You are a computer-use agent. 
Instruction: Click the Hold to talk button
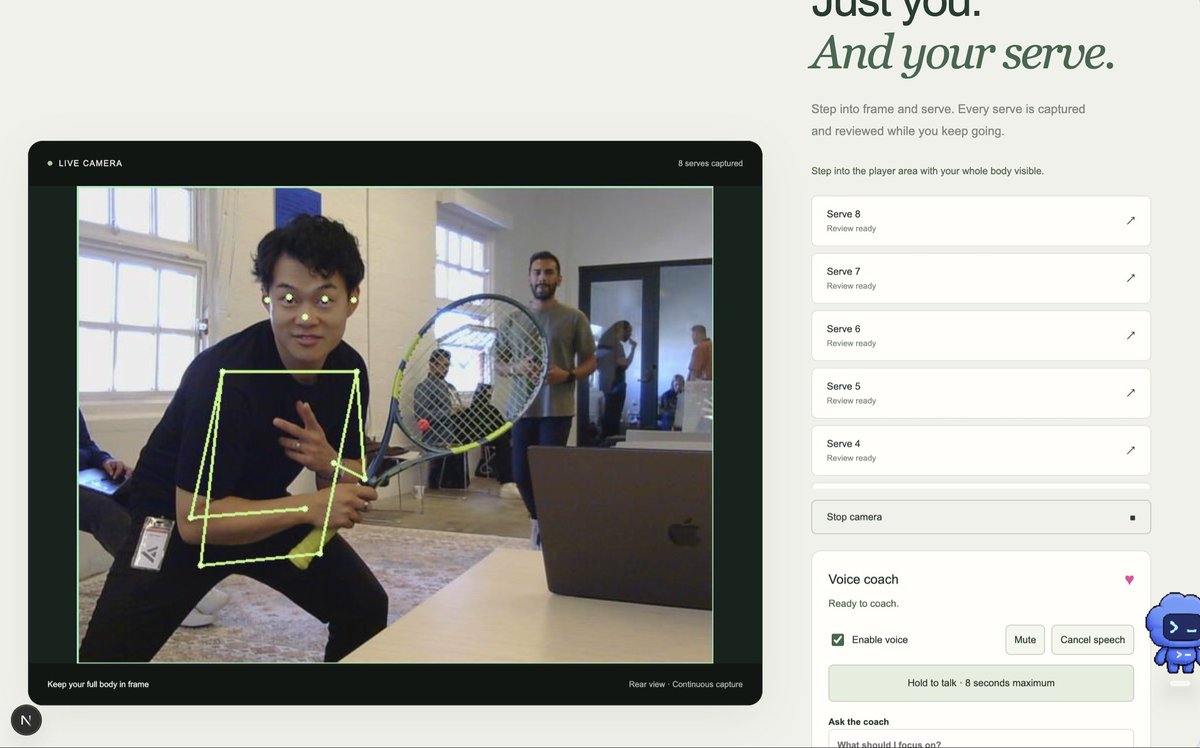pyautogui.click(x=981, y=683)
